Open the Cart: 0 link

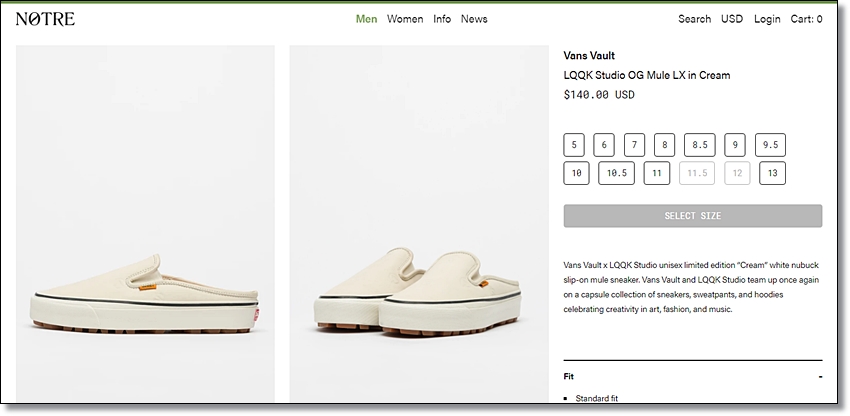click(806, 19)
